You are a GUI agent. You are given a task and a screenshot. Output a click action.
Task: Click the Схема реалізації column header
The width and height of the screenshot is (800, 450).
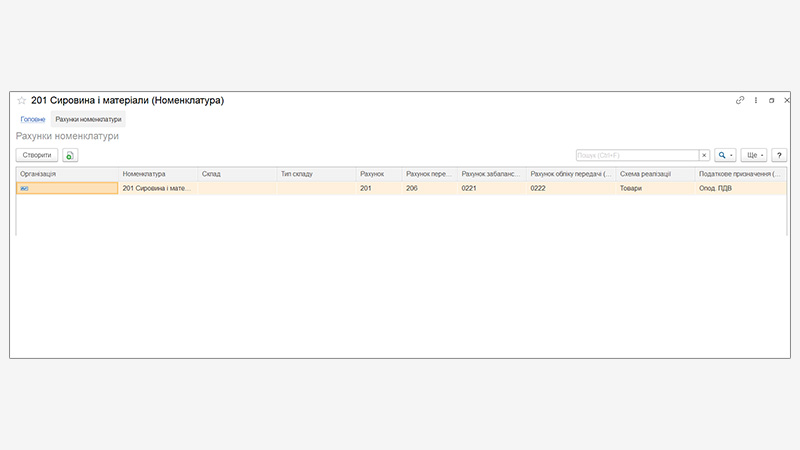(655, 174)
